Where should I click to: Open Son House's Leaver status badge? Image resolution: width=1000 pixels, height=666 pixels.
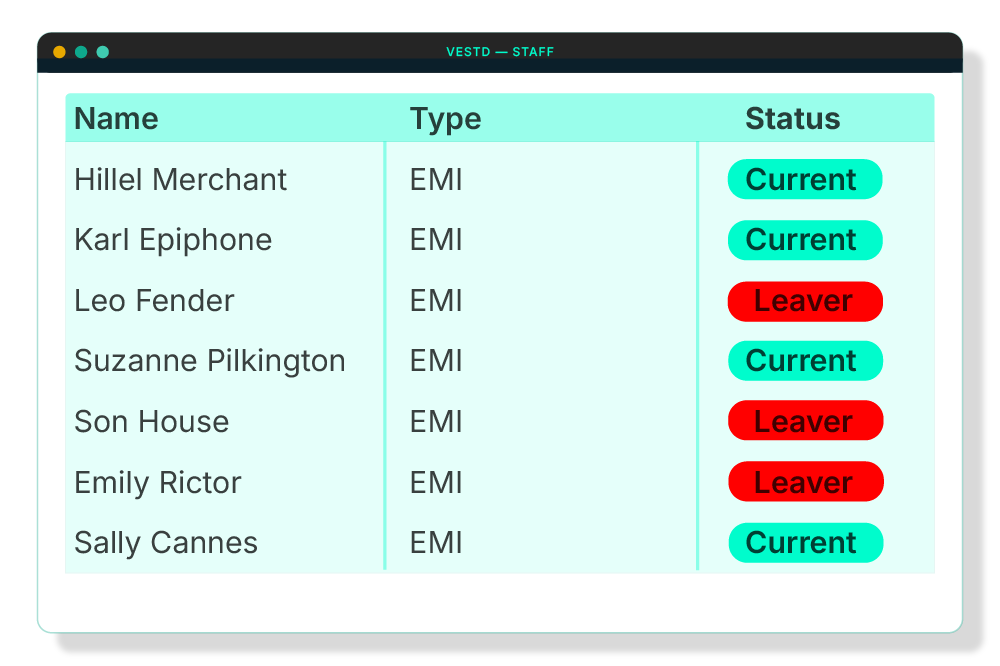tap(805, 420)
